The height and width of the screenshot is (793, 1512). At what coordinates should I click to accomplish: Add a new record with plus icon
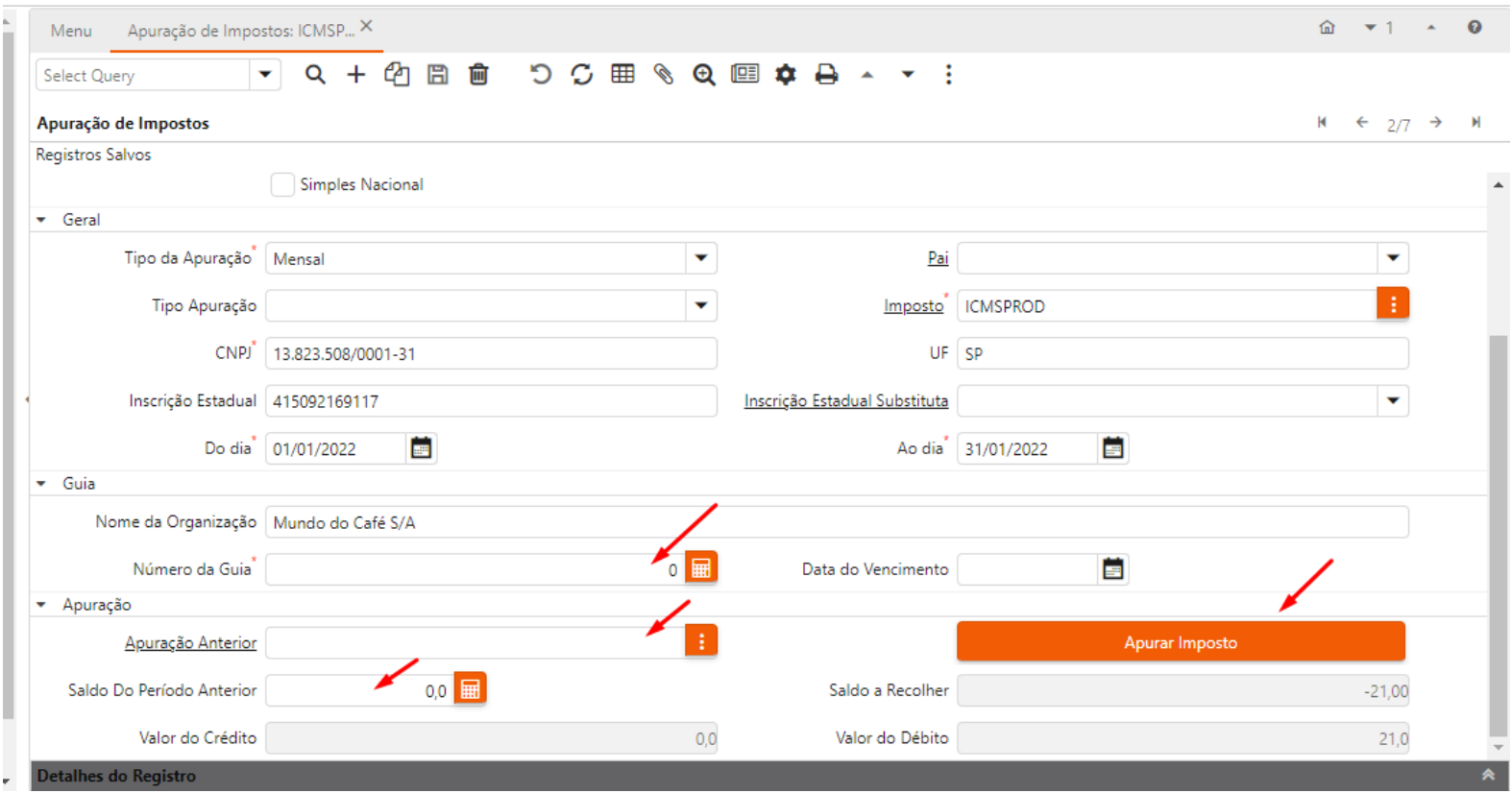click(x=356, y=75)
